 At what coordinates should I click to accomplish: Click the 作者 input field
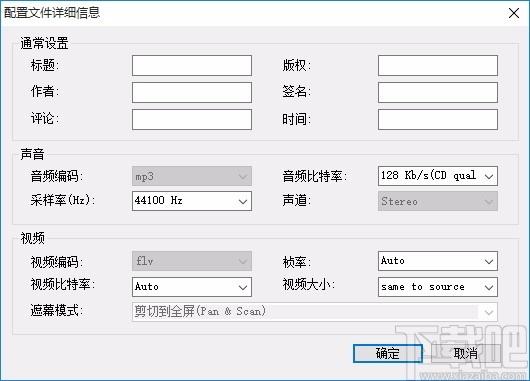click(x=192, y=92)
